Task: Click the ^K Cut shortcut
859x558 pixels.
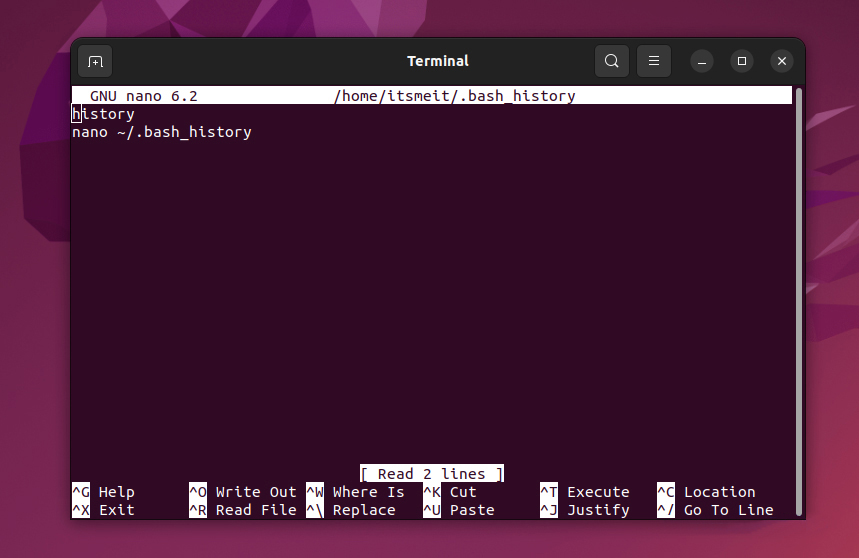Action: click(450, 492)
